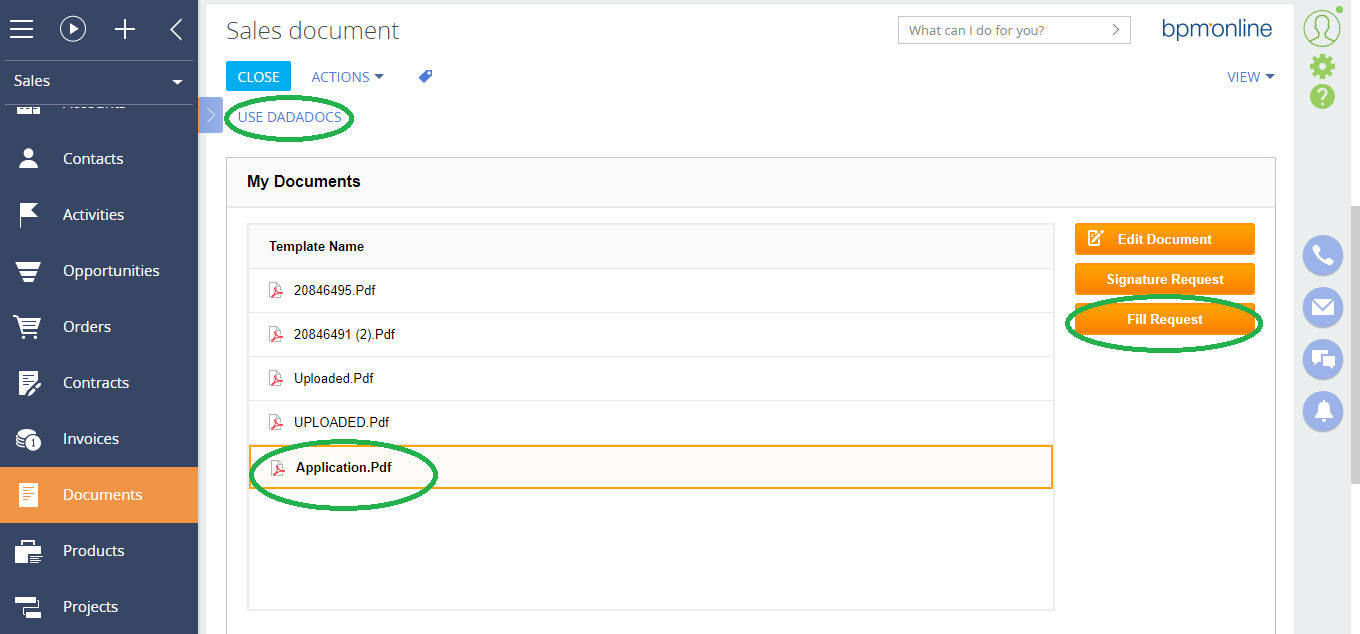This screenshot has height=634, width=1360.
Task: Open the hamburger navigation menu
Action: (x=21, y=29)
